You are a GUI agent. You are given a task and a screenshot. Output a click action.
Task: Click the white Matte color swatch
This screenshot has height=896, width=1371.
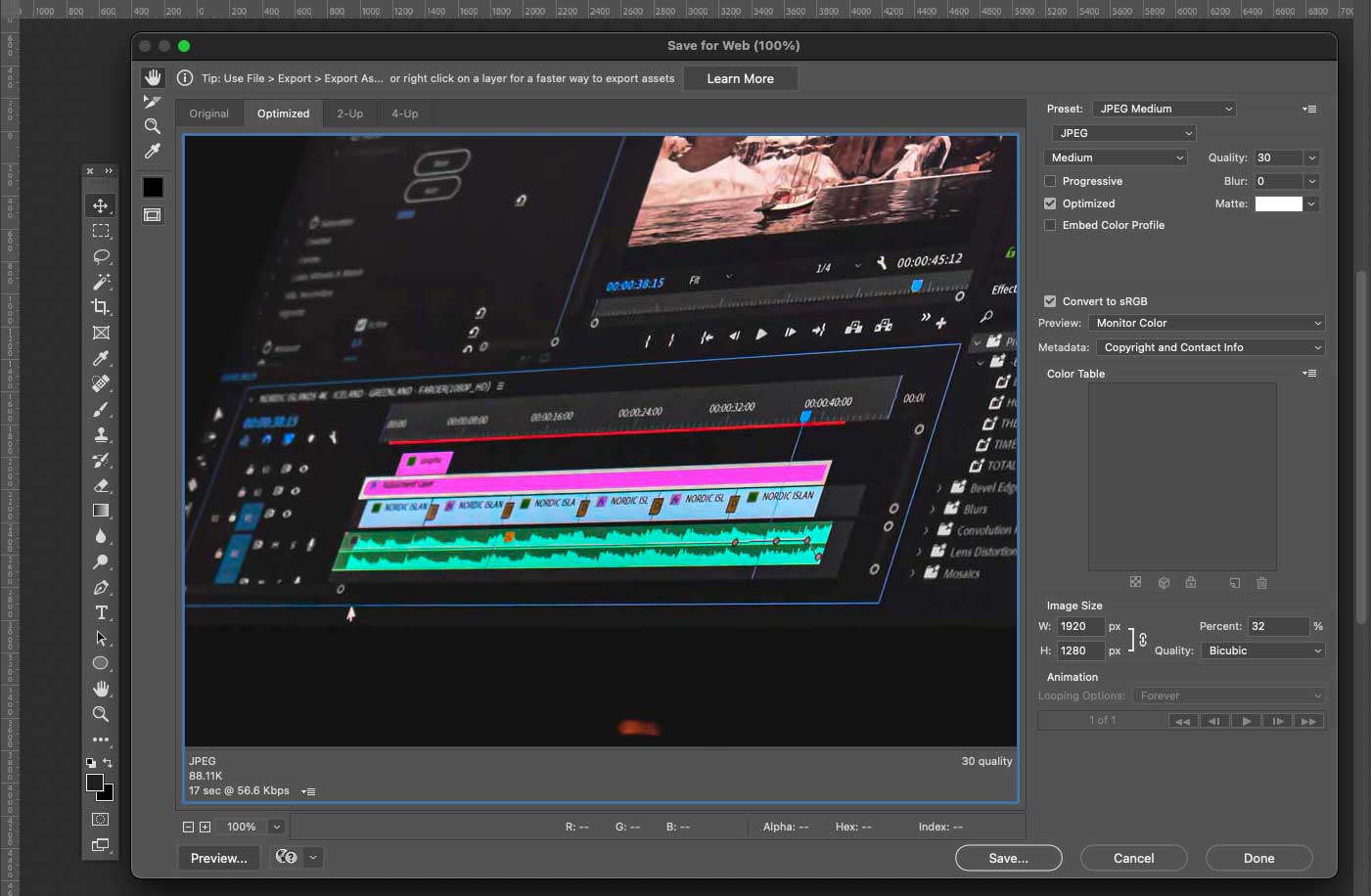[1278, 203]
